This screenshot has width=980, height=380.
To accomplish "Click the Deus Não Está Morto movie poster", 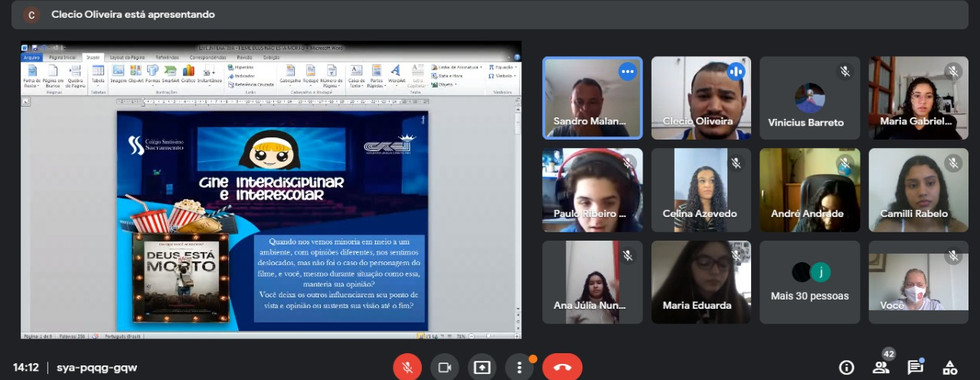I will (180, 278).
